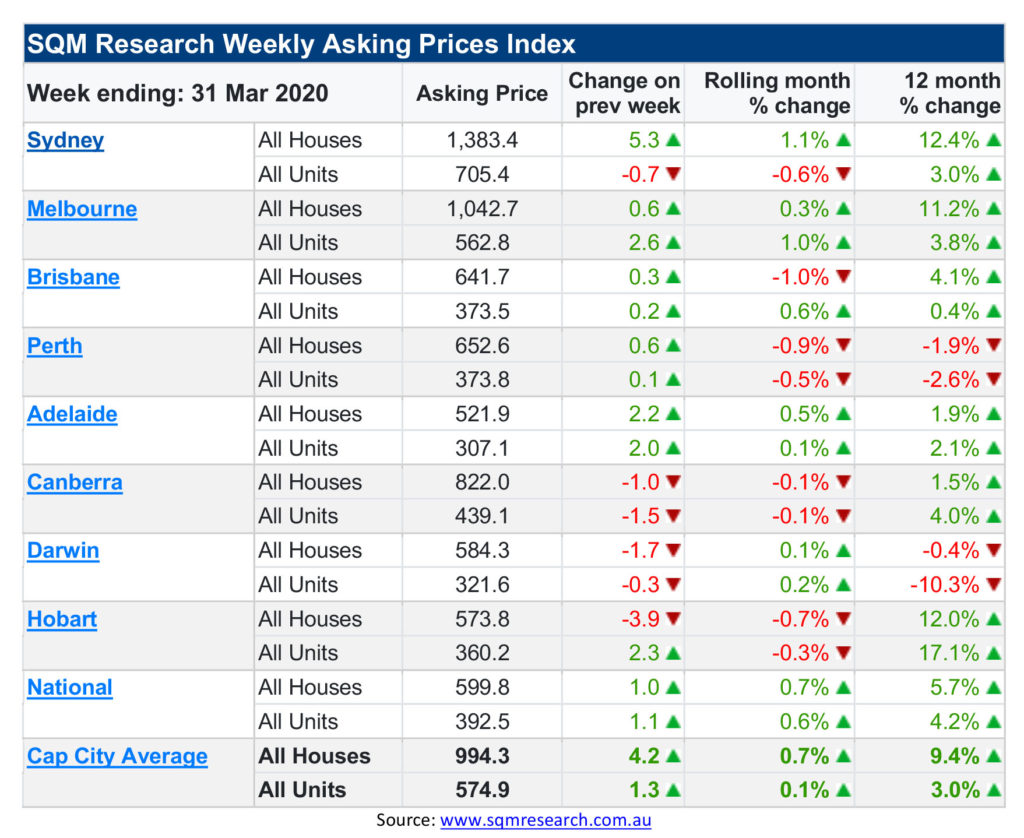This screenshot has width=1024, height=838.
Task: Select Brisbane houses asking price 641.7
Action: 482,277
